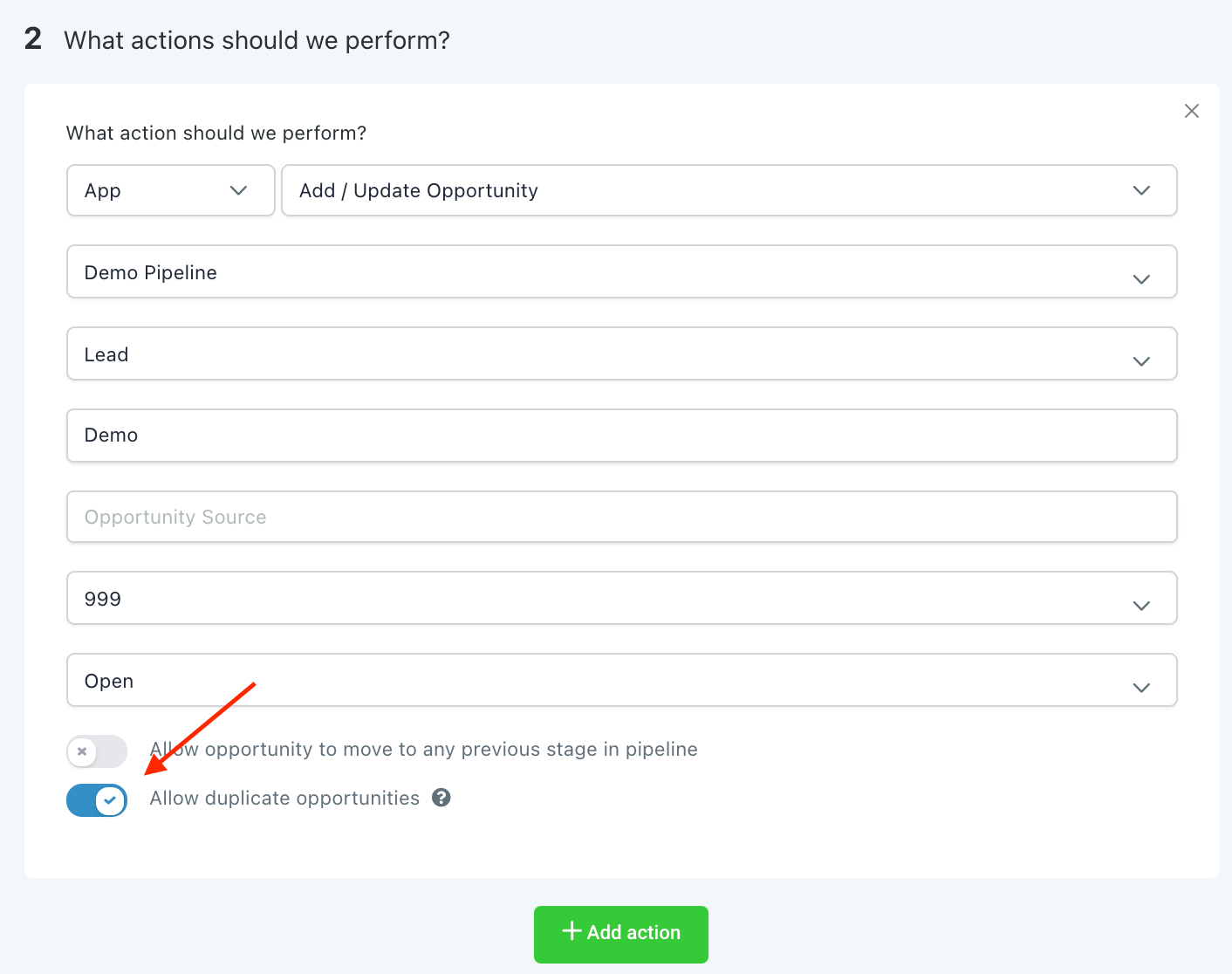Click the chevron next to Add / Update Opportunity

pyautogui.click(x=1141, y=190)
